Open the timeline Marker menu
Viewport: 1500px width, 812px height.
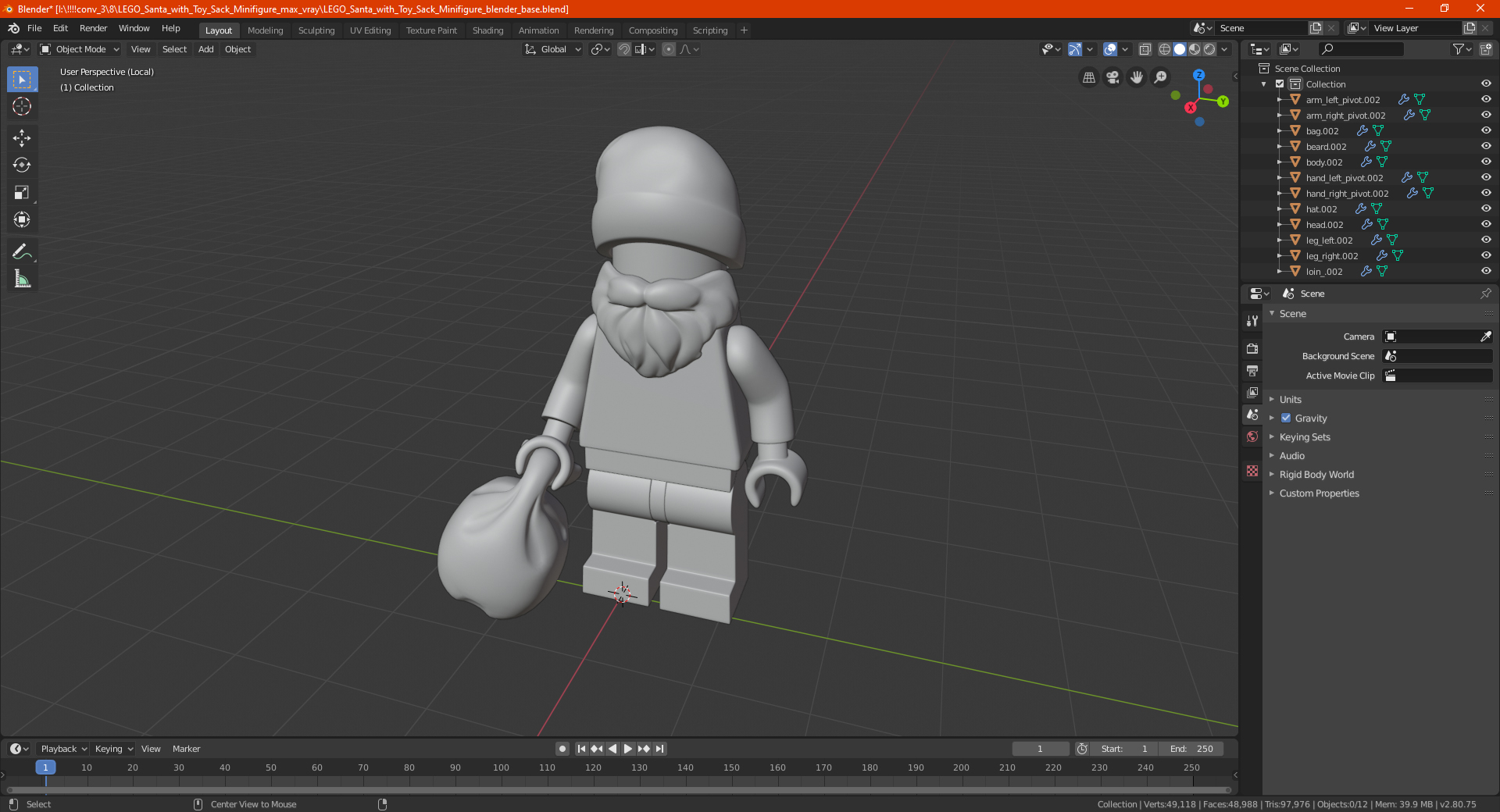186,749
